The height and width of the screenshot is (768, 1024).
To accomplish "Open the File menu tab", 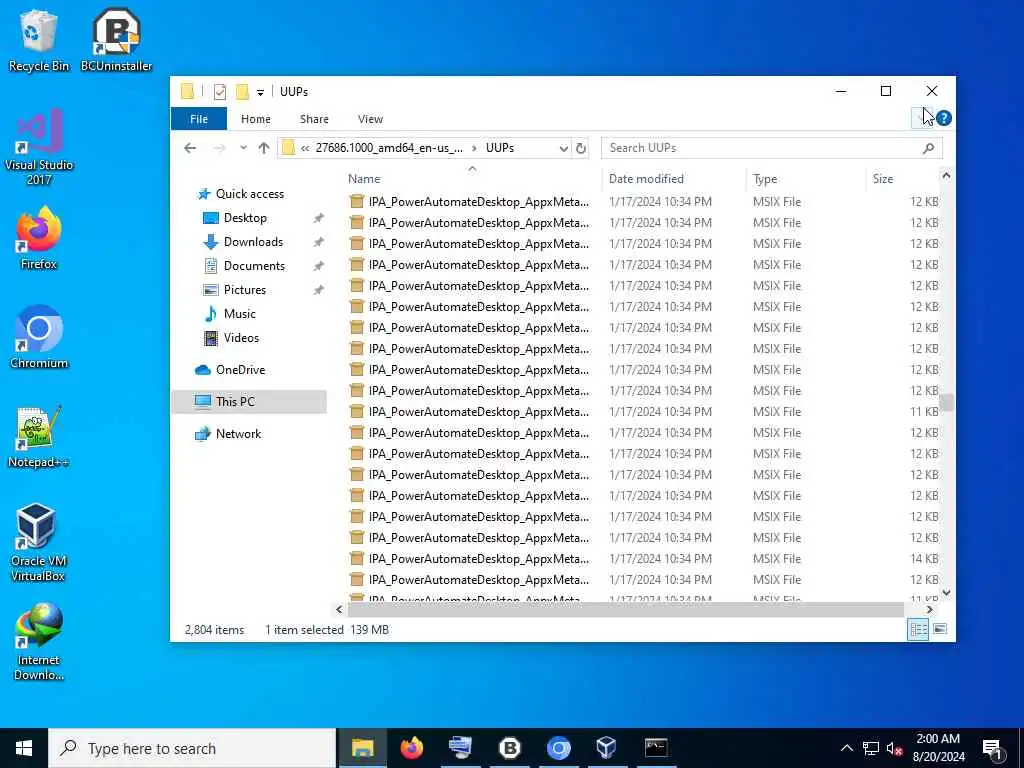I will (x=199, y=119).
